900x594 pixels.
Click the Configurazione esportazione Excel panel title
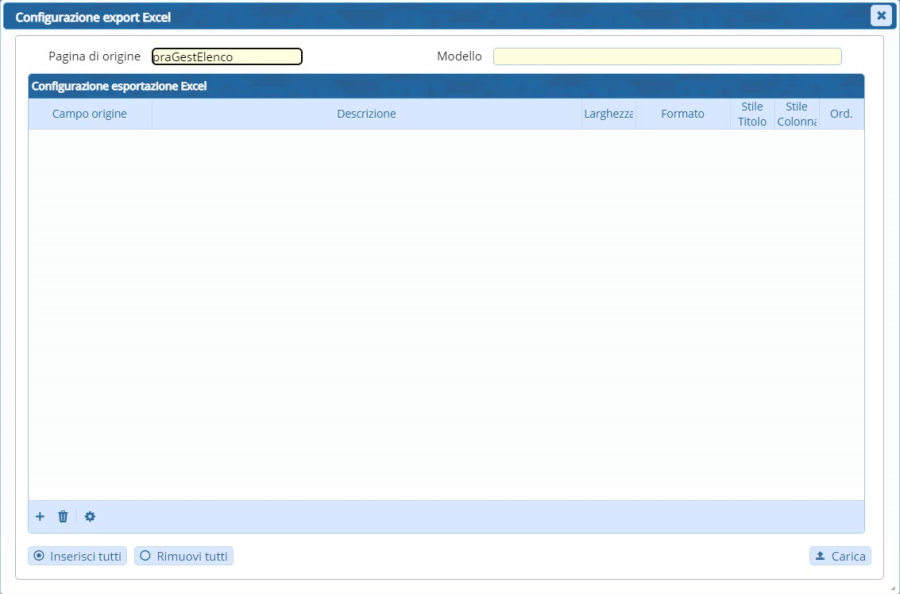pos(119,86)
